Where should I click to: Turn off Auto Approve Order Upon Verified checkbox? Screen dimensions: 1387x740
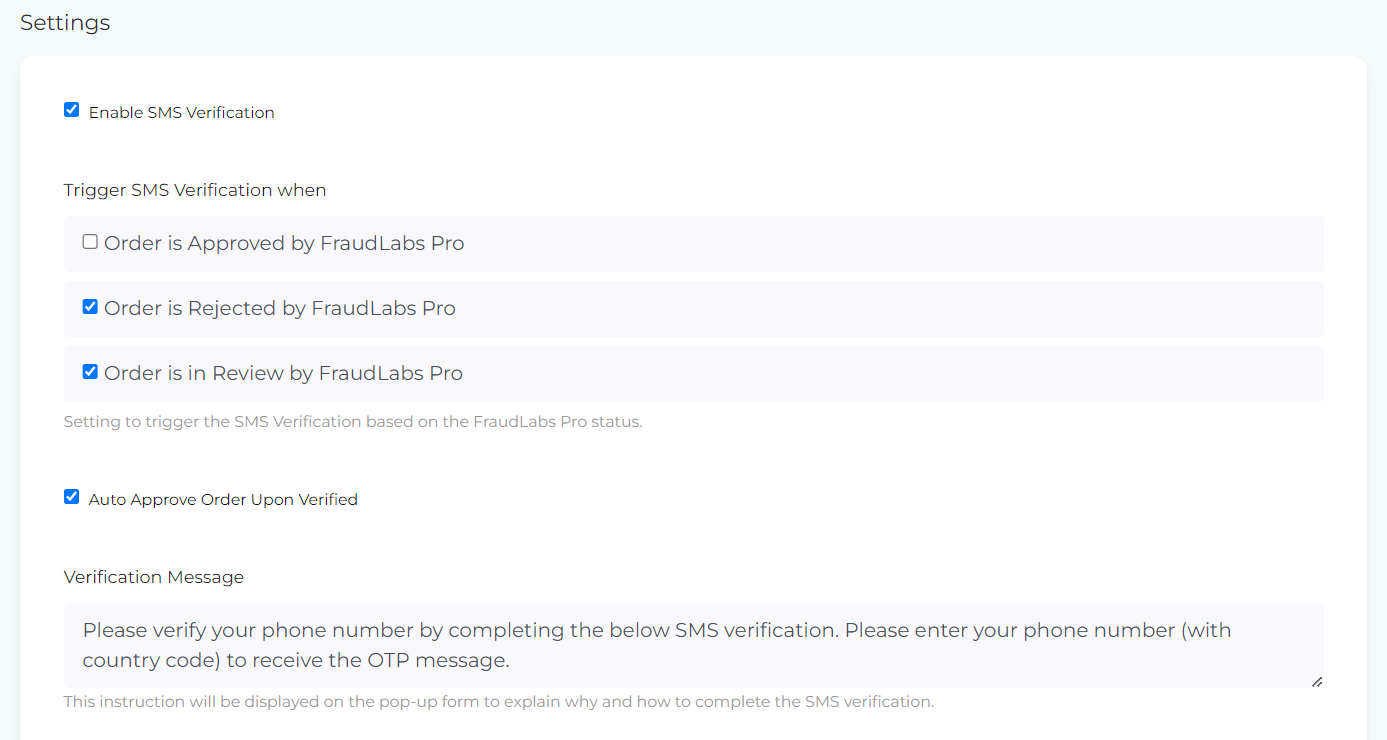(x=71, y=496)
